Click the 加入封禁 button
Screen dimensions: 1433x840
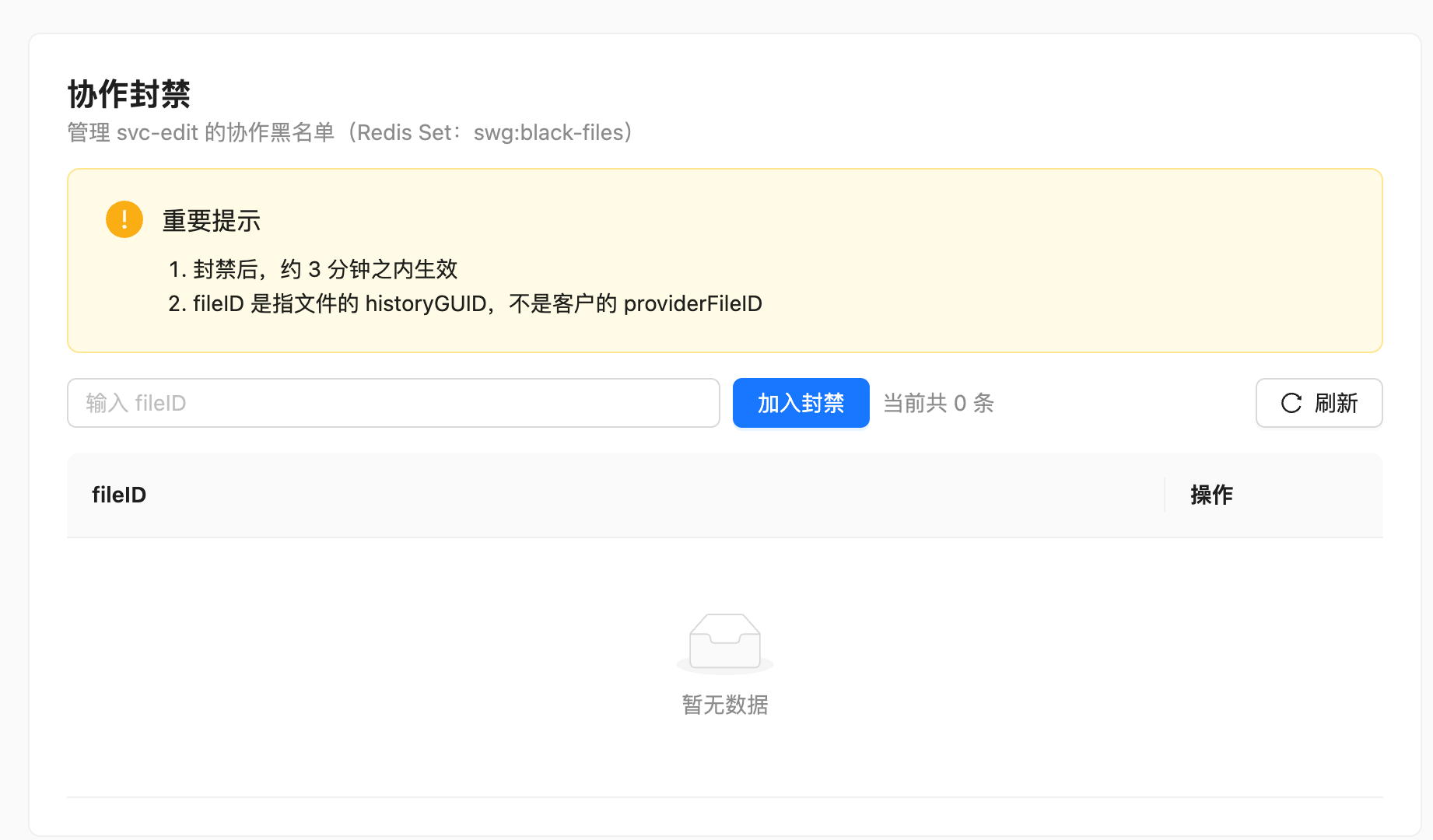tap(801, 403)
